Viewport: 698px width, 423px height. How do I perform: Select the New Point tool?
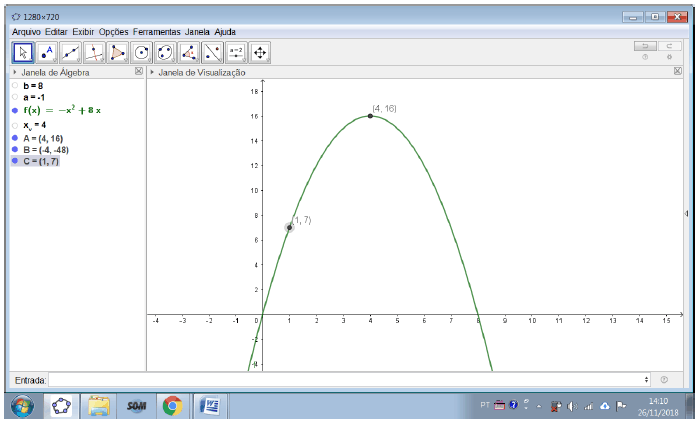point(47,52)
